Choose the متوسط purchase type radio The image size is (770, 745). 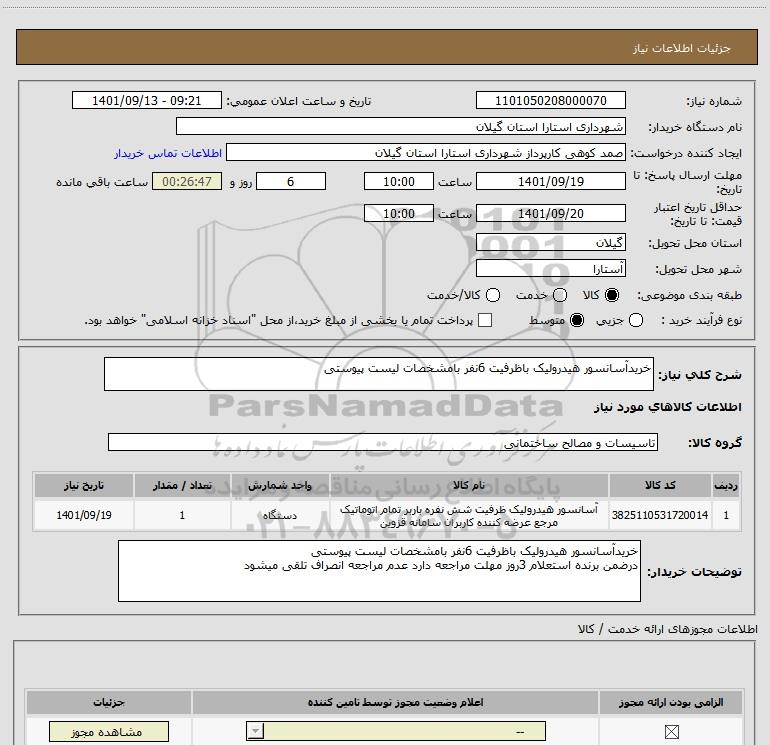tap(577, 320)
